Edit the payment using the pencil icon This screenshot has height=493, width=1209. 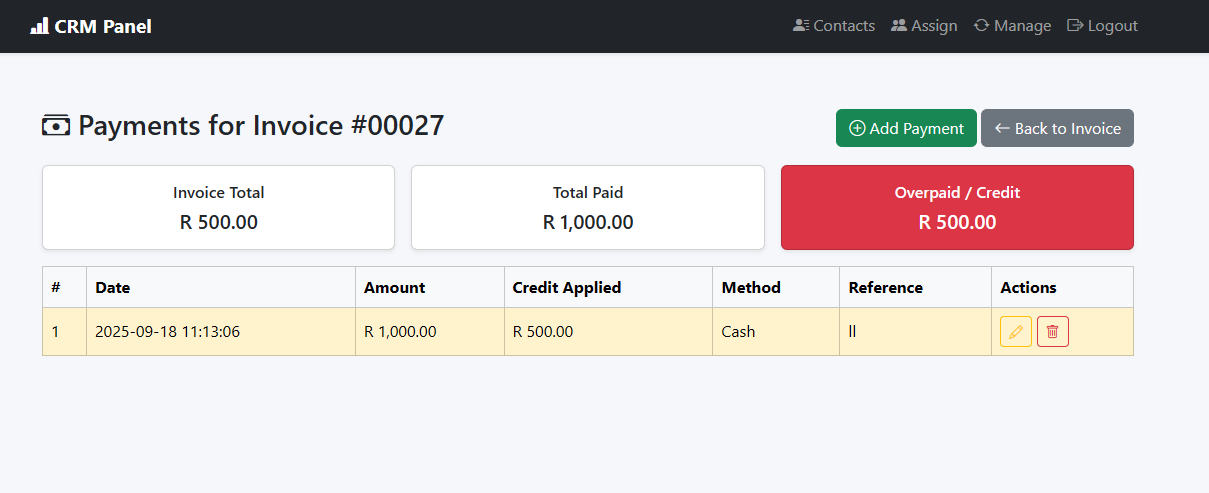tap(1016, 332)
